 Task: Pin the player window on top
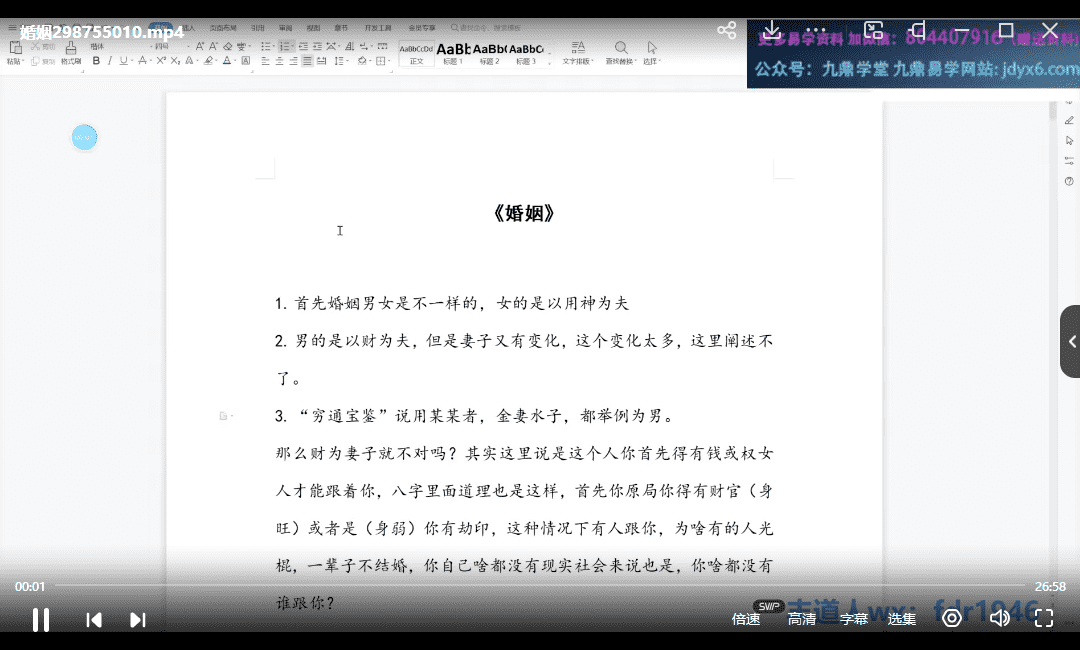click(918, 31)
